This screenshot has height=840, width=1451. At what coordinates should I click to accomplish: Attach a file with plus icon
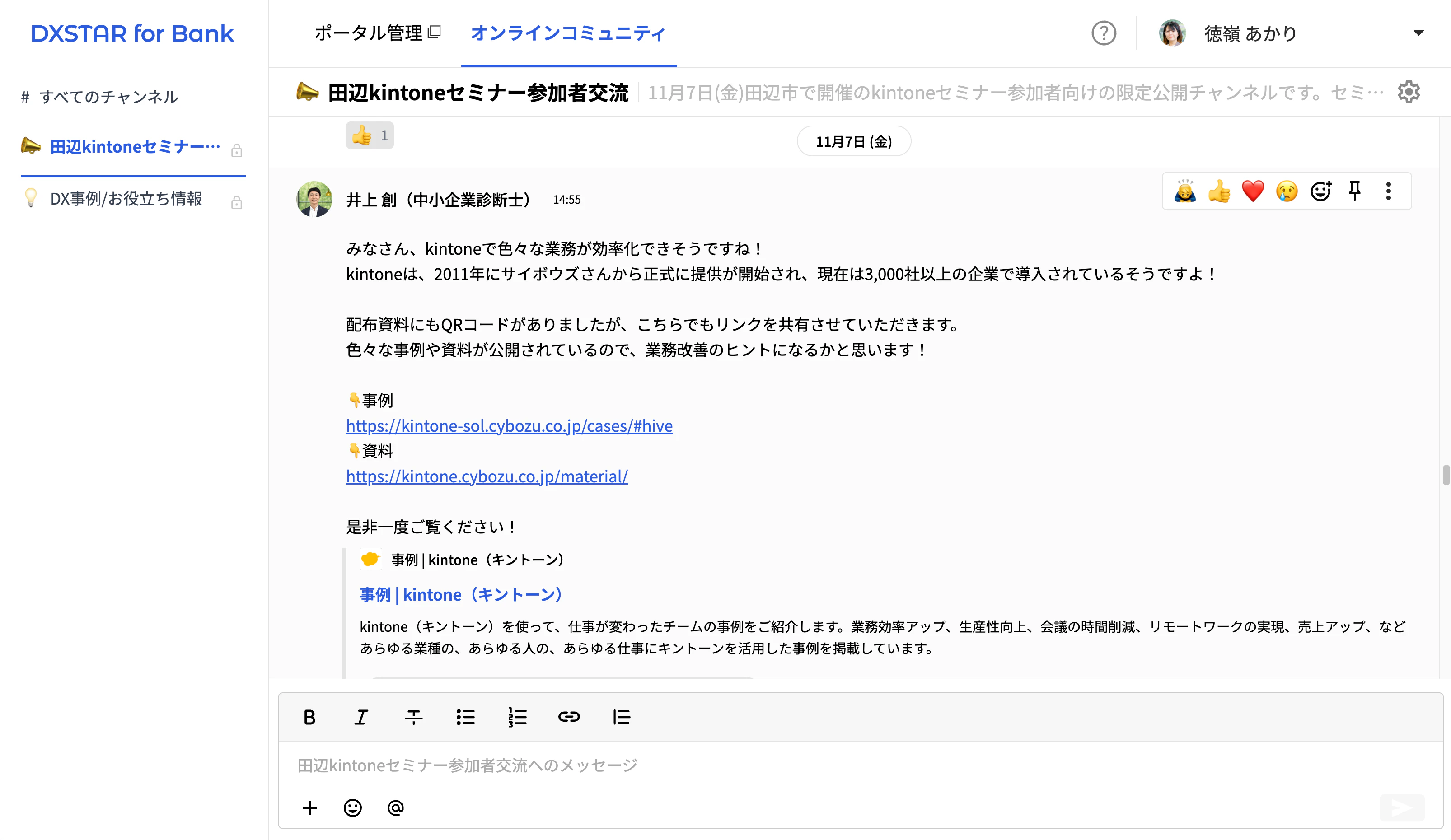[x=310, y=808]
